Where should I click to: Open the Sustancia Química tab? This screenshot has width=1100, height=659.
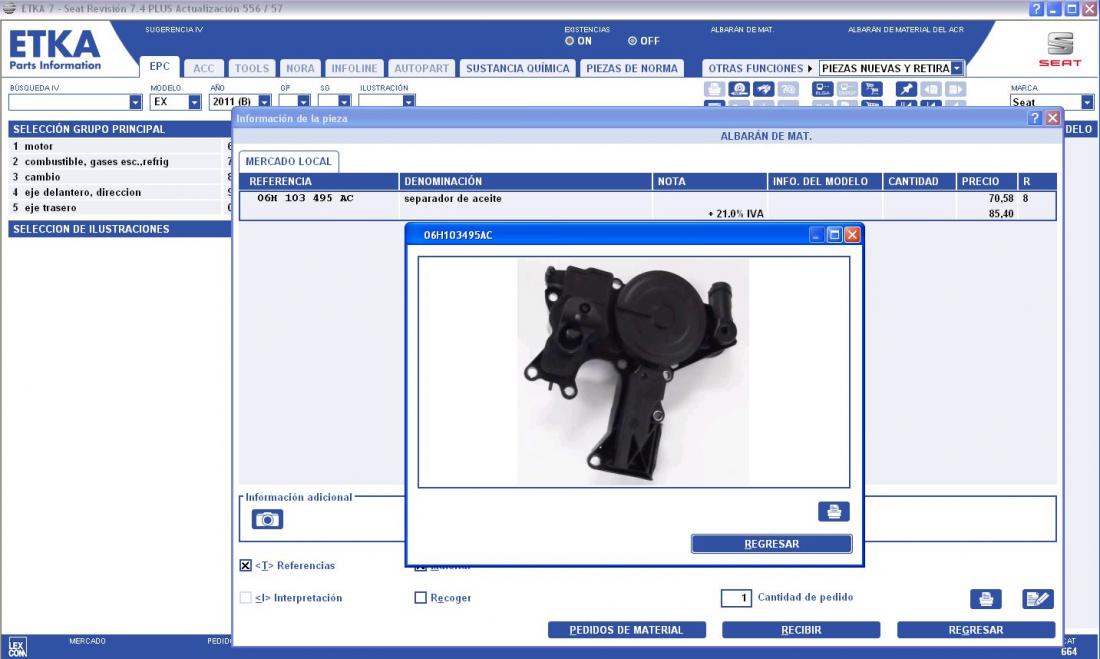pos(518,68)
